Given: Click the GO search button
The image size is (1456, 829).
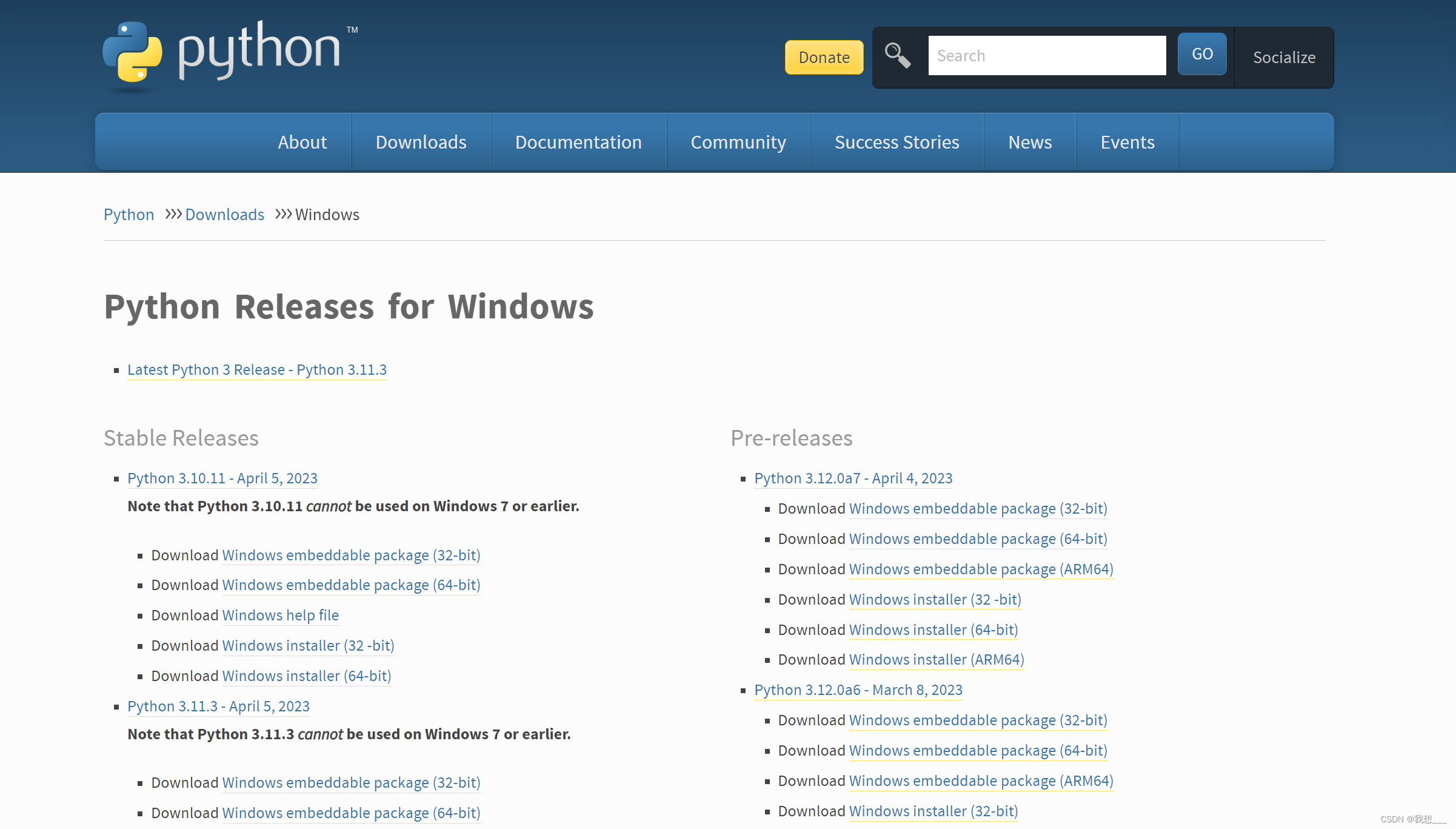Looking at the screenshot, I should tap(1201, 55).
